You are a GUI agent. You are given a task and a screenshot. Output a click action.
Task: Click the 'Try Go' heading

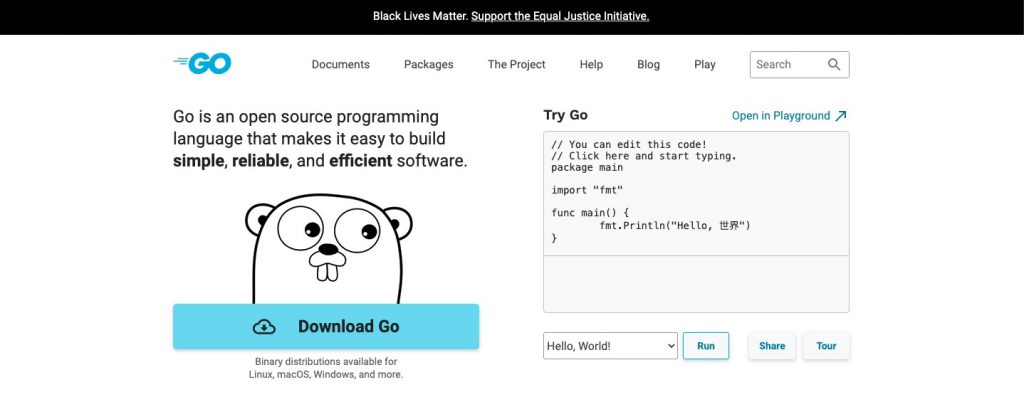566,115
